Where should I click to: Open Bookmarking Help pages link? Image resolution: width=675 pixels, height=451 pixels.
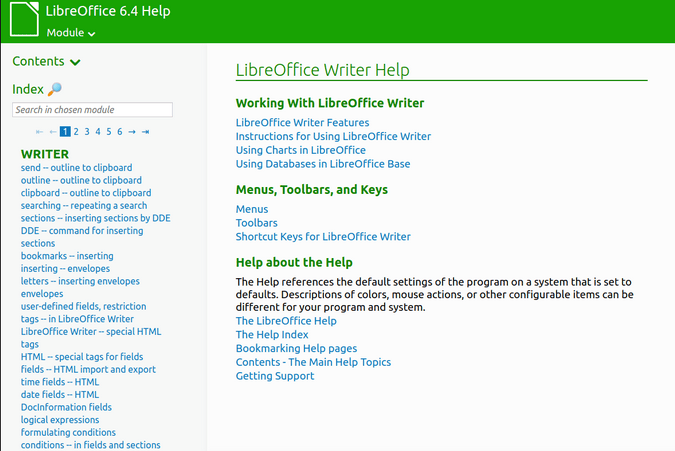[x=296, y=348]
